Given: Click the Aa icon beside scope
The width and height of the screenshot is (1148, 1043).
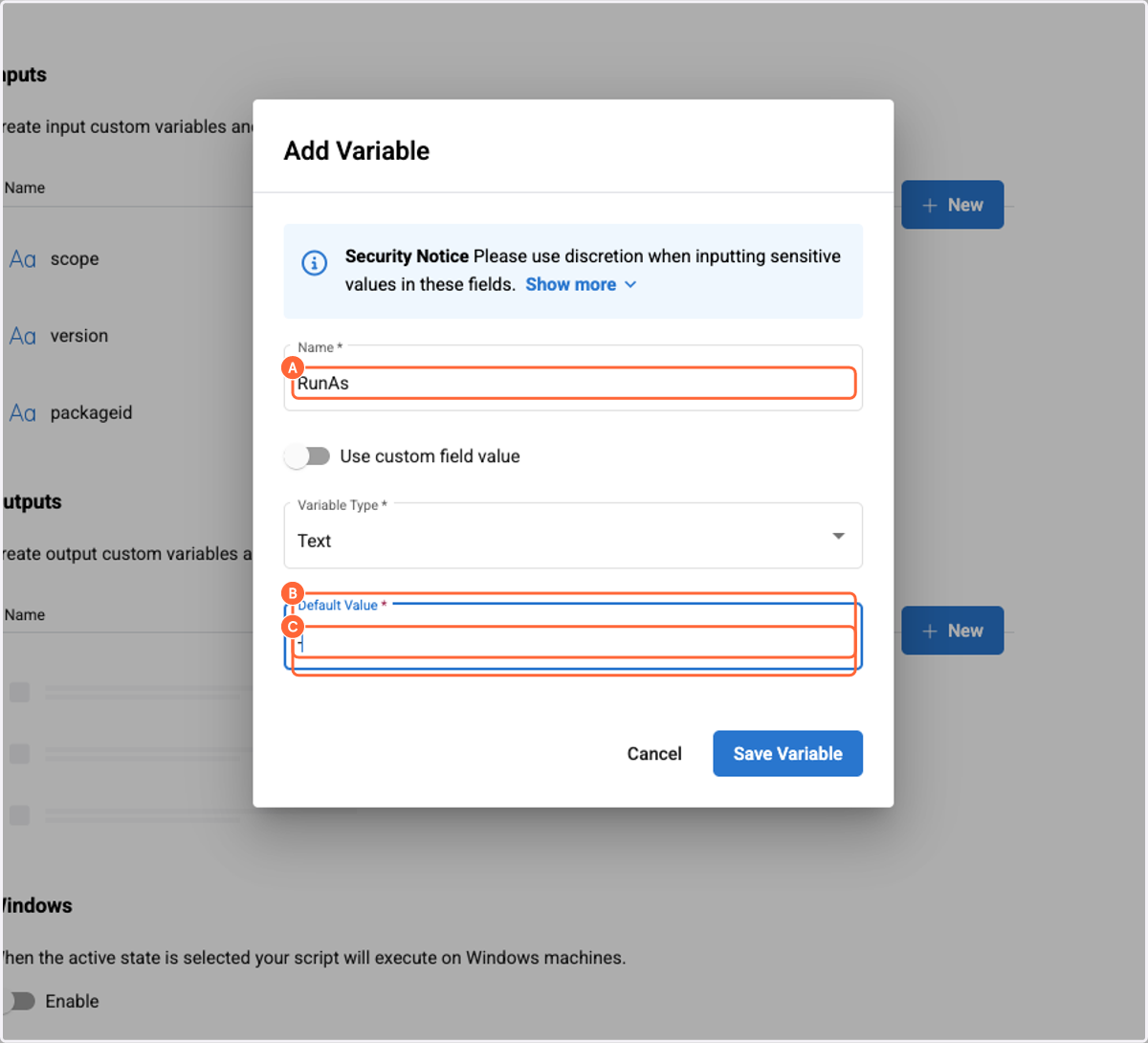Looking at the screenshot, I should click(23, 259).
